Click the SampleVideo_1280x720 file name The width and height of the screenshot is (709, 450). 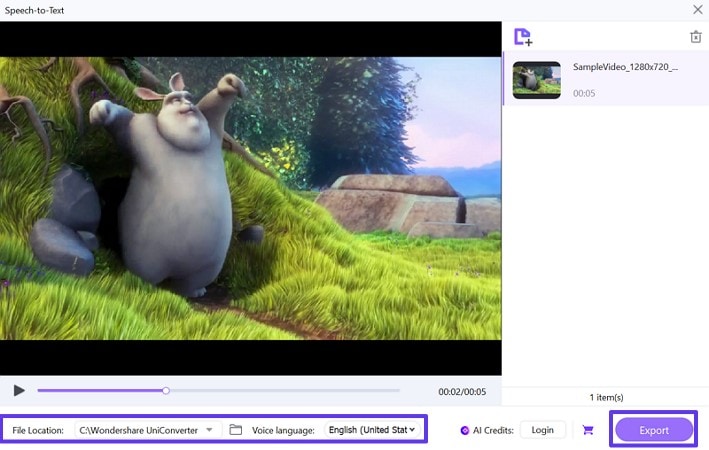pyautogui.click(x=625, y=67)
